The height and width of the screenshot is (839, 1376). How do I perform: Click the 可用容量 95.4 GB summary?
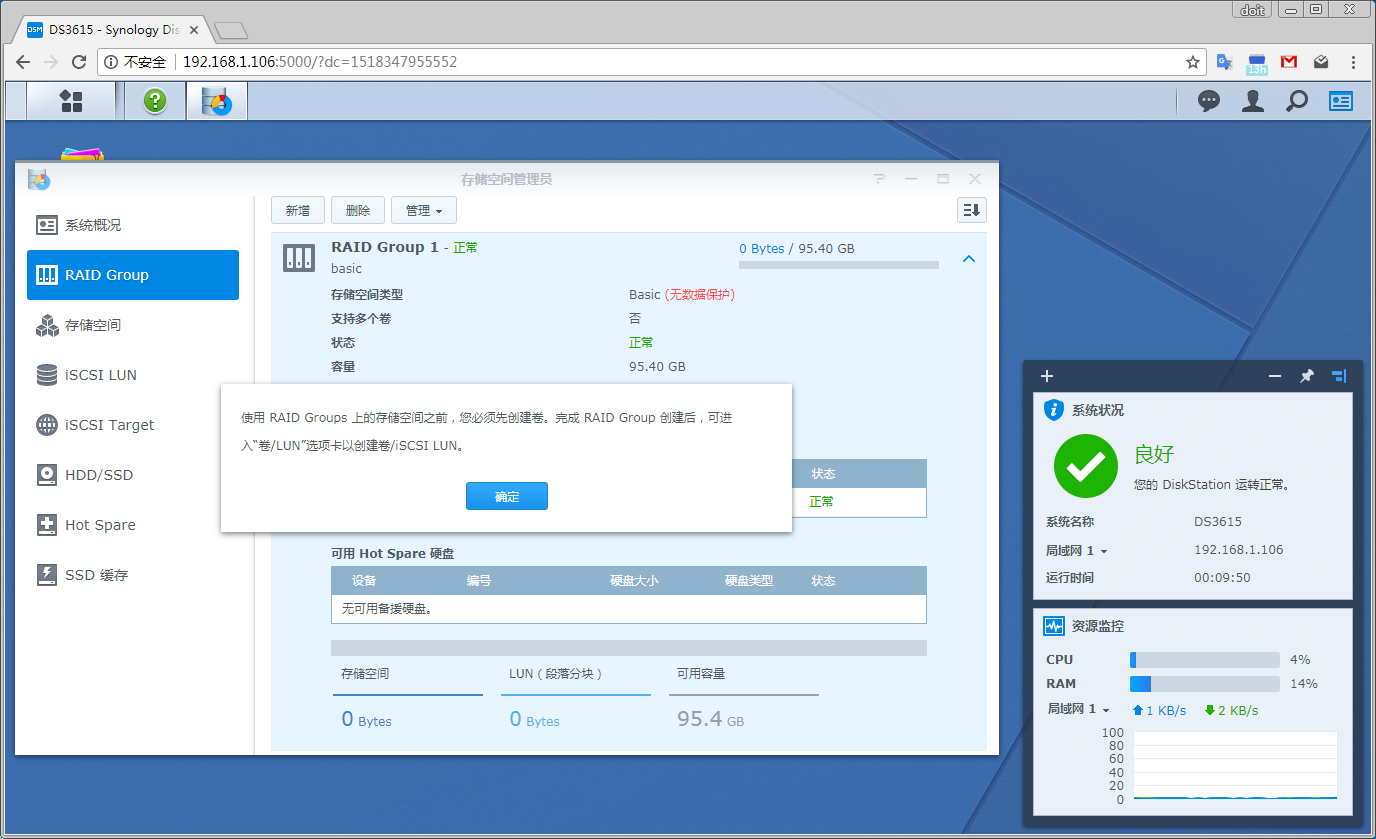coord(744,698)
